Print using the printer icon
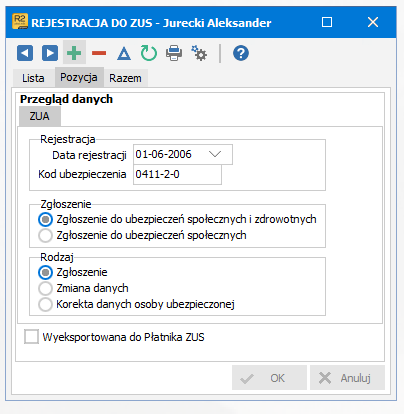 pyautogui.click(x=174, y=53)
